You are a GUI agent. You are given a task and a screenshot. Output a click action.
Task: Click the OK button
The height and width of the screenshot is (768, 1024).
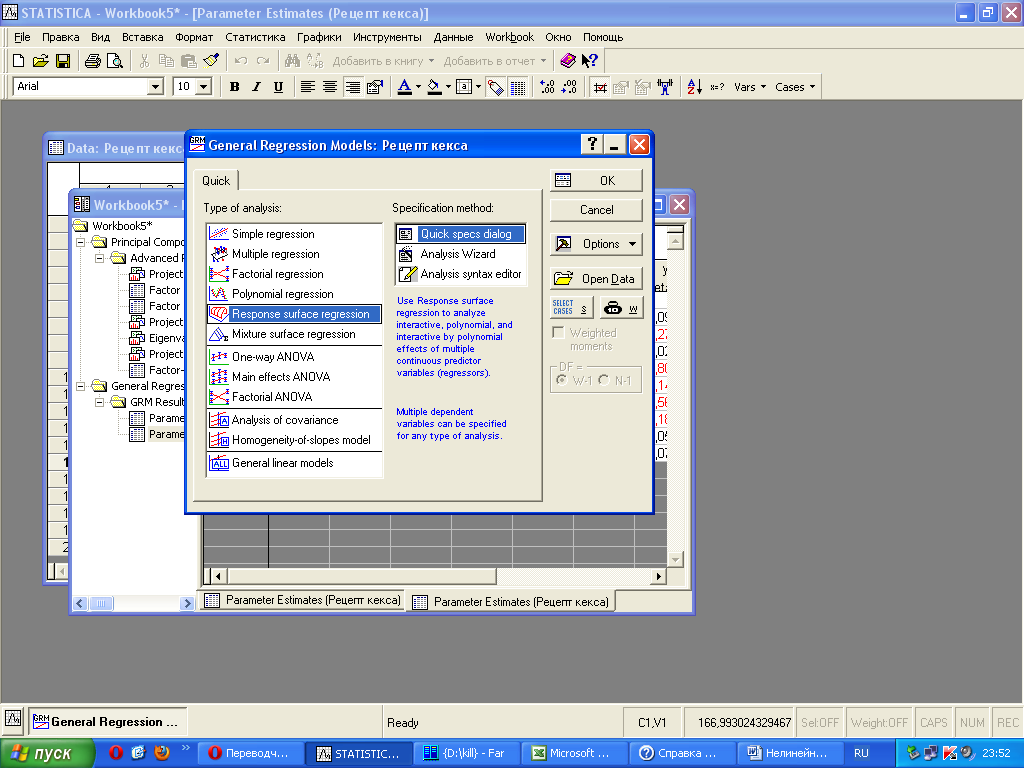coord(596,180)
